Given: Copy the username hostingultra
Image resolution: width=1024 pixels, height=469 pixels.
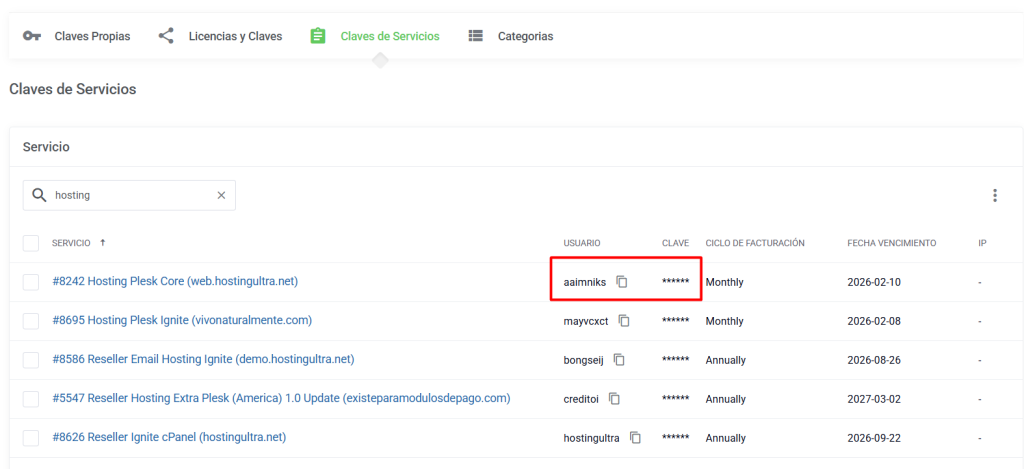Looking at the screenshot, I should (x=635, y=438).
